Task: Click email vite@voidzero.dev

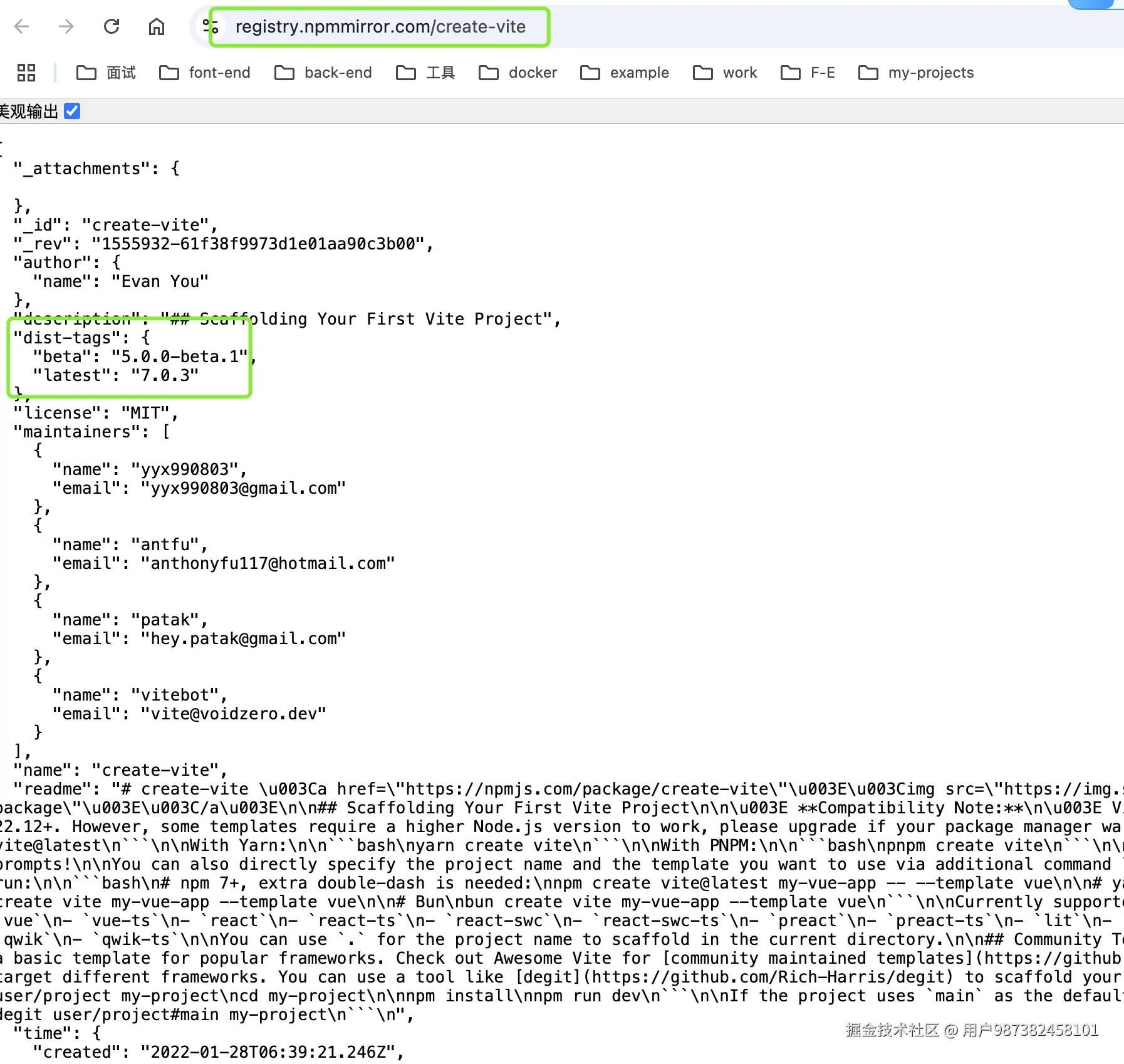Action: click(x=234, y=714)
